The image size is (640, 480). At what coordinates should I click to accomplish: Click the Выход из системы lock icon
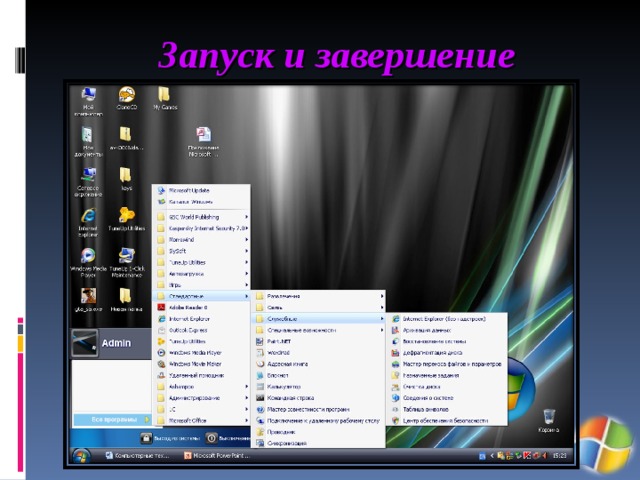pos(147,438)
